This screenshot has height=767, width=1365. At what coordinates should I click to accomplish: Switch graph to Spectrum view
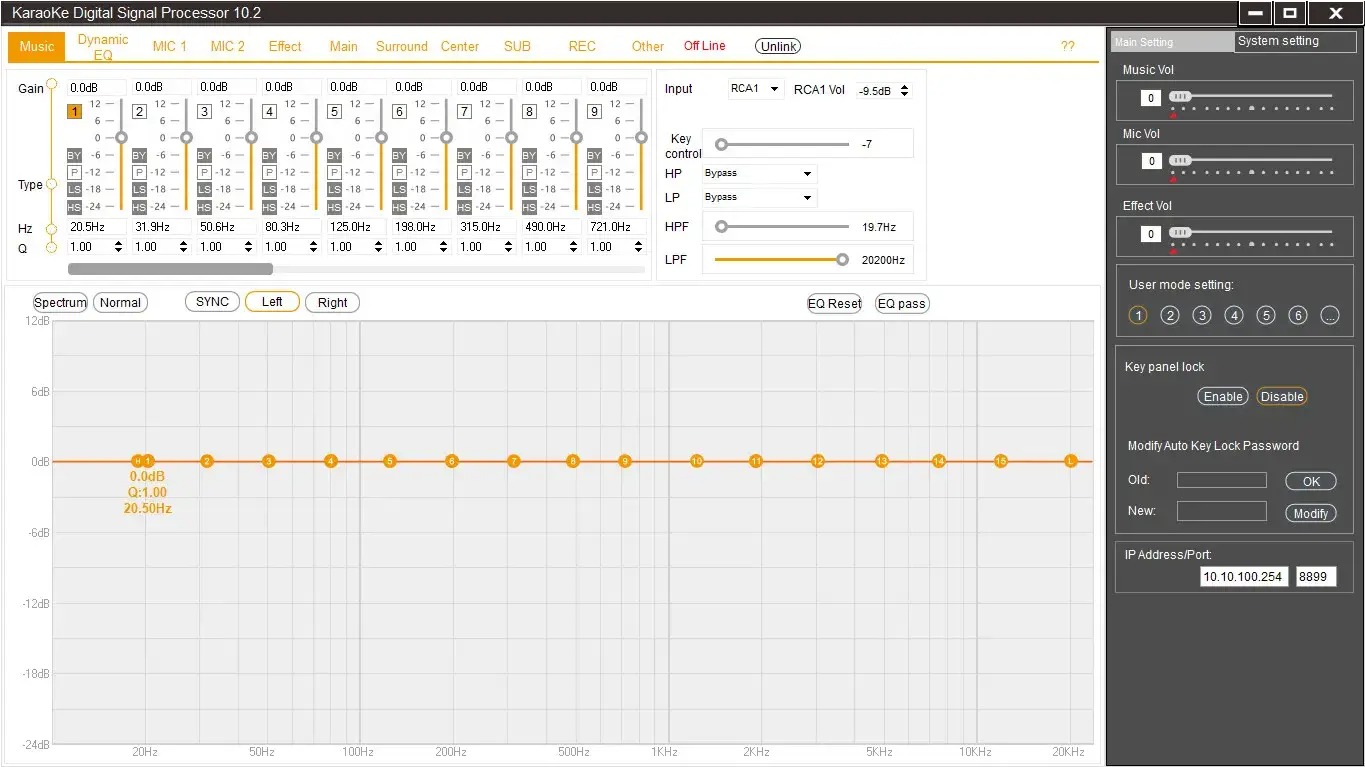(61, 302)
